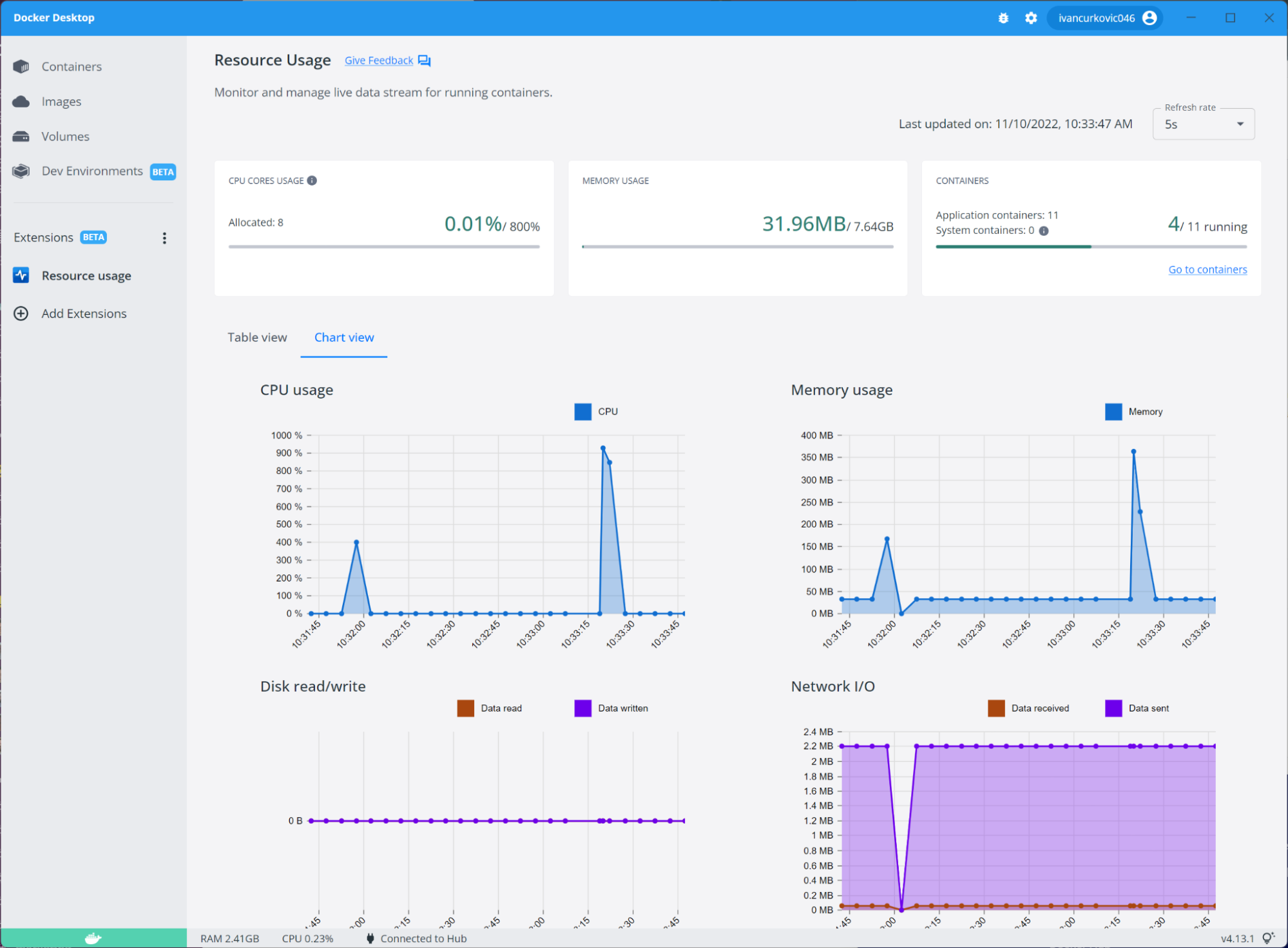1288x948 pixels.
Task: Click the Add Extensions icon in sidebar
Action: tap(22, 313)
